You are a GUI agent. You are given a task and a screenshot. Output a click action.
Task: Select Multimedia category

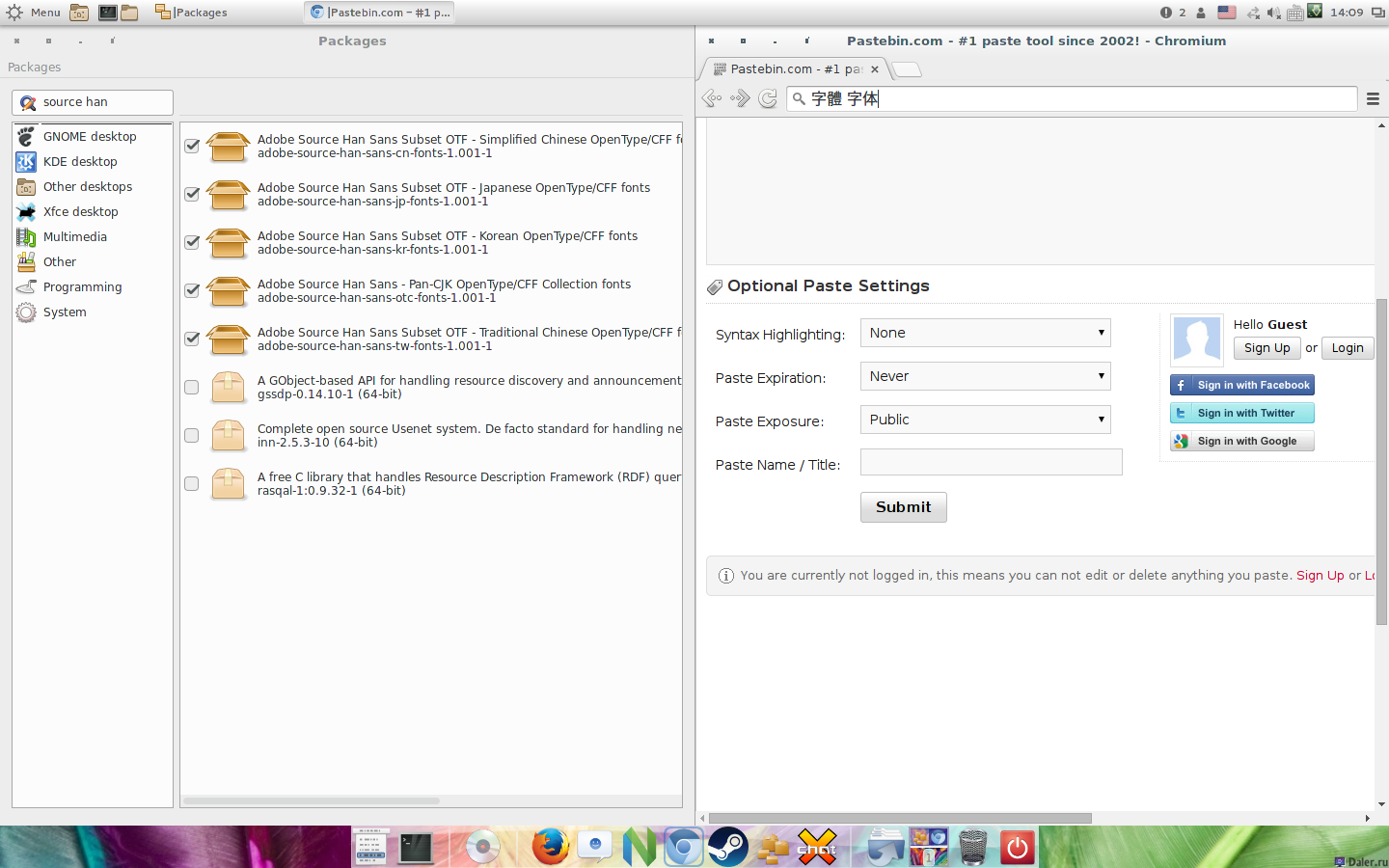(x=93, y=237)
